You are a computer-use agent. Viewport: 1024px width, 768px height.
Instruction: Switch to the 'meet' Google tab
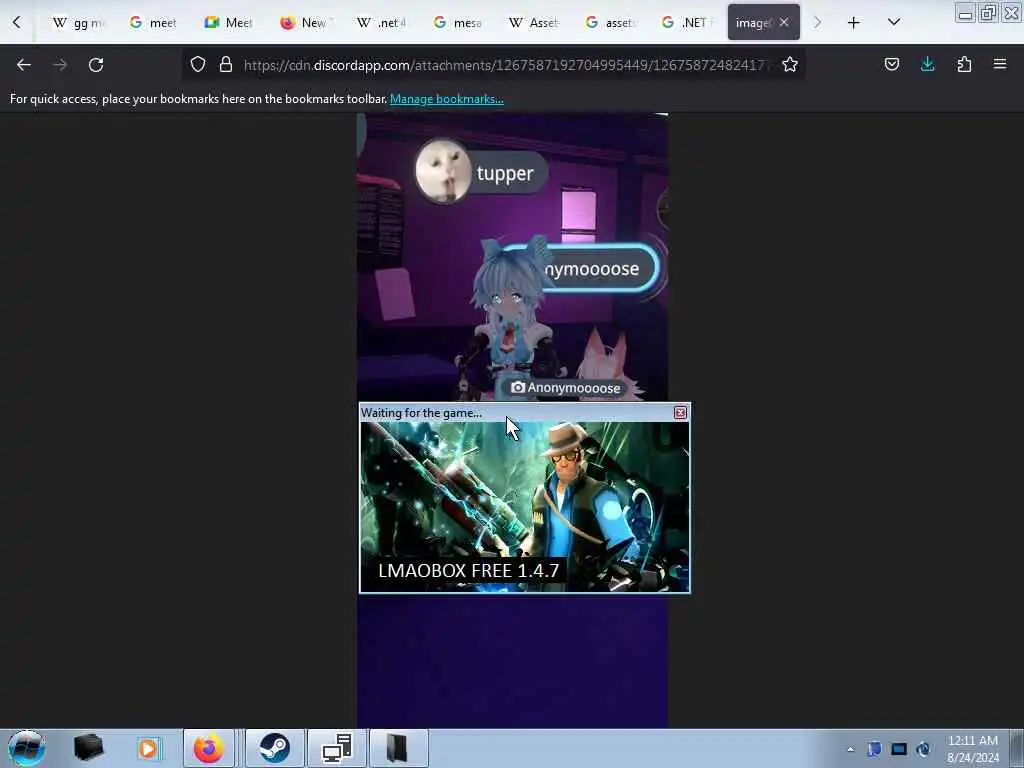pyautogui.click(x=153, y=23)
